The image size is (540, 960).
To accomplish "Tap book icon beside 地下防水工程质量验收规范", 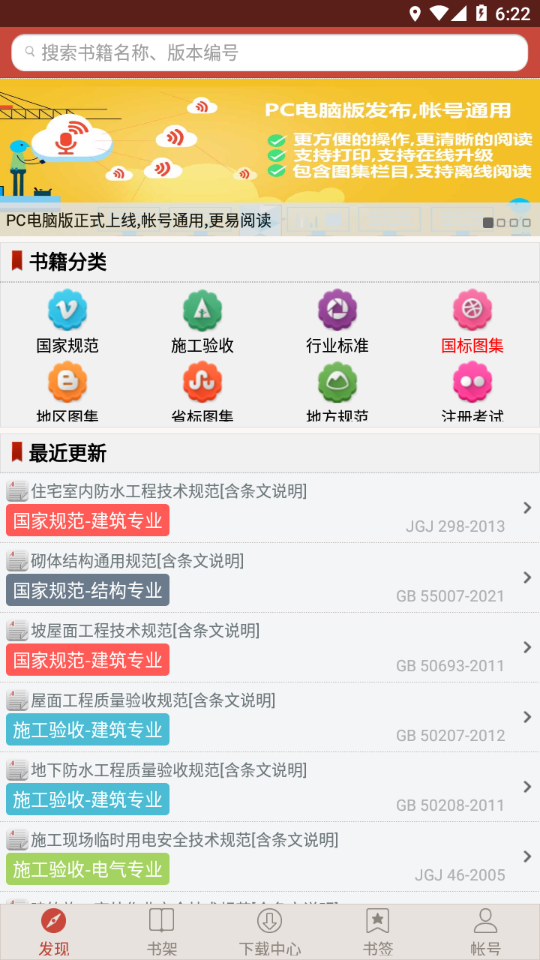I will (x=17, y=770).
